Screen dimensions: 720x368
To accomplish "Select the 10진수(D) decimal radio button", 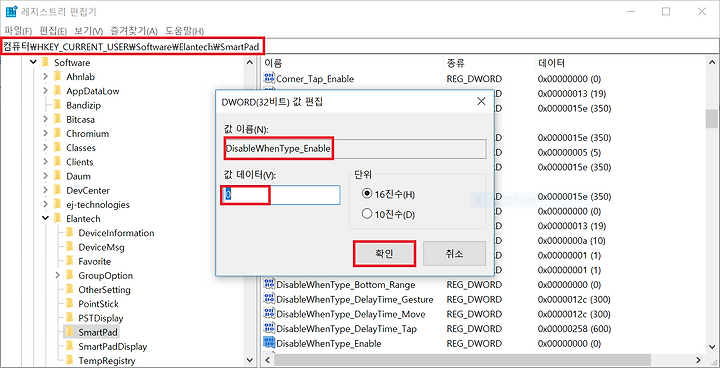I will pyautogui.click(x=367, y=214).
